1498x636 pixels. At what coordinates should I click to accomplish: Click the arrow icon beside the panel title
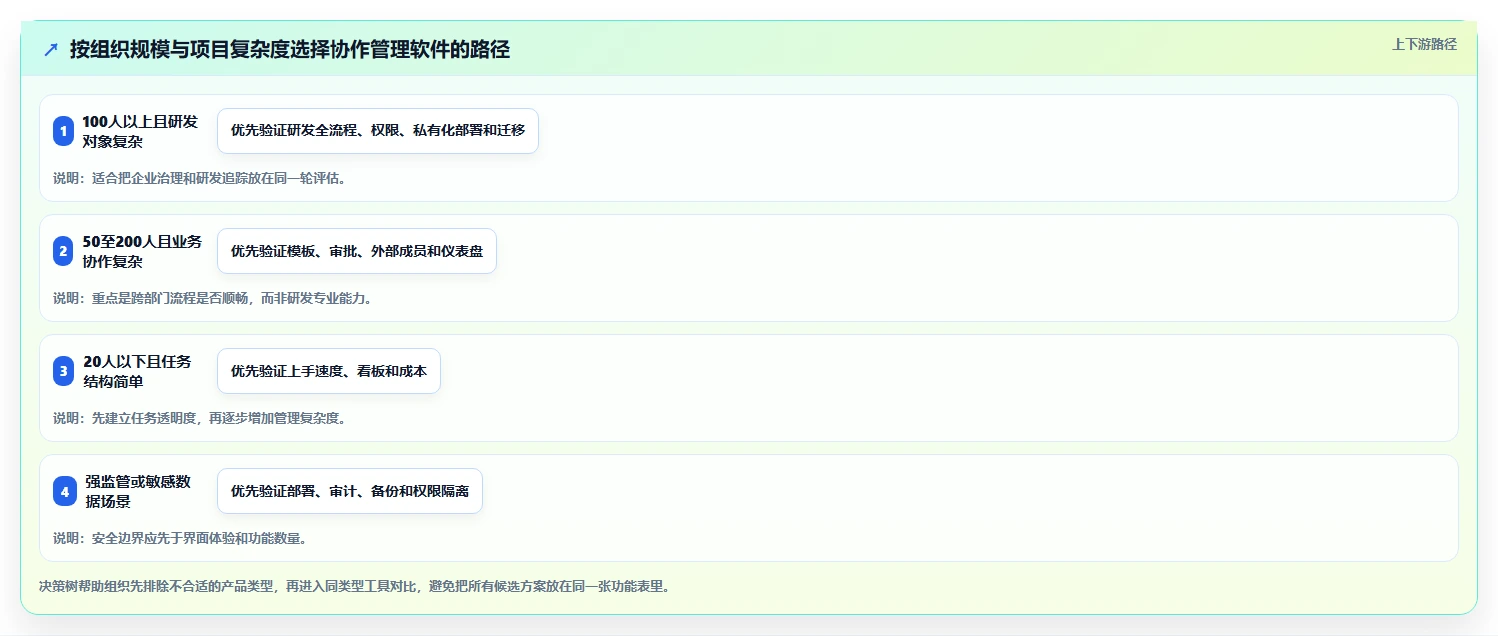coord(51,49)
